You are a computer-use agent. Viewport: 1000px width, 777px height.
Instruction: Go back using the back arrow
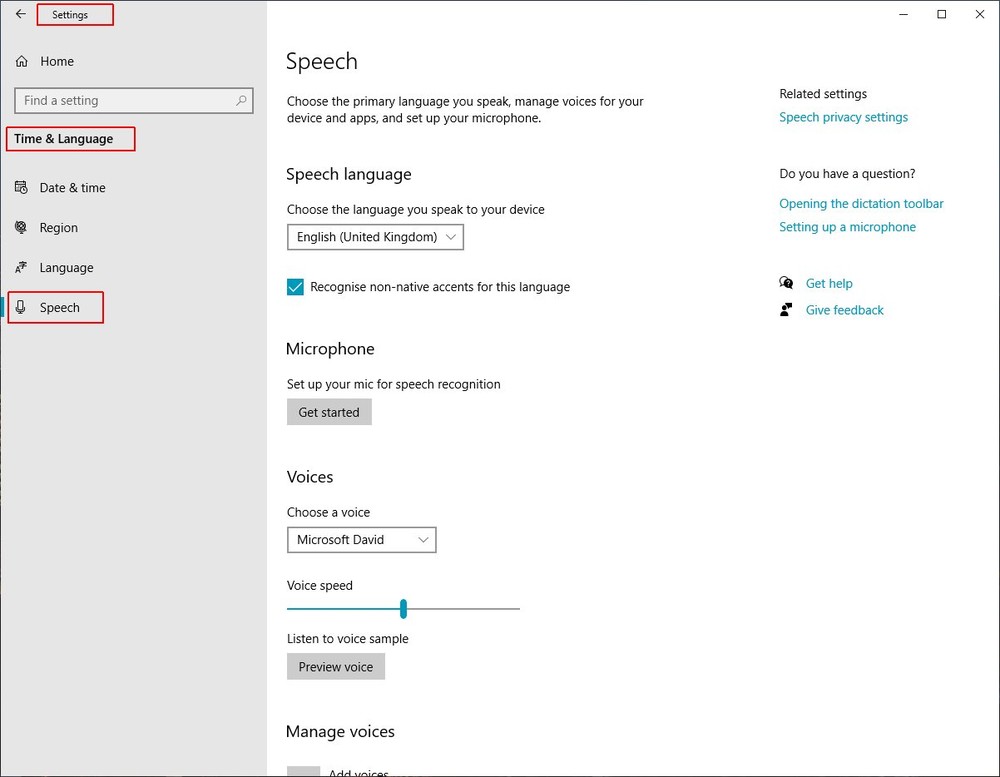click(x=20, y=14)
